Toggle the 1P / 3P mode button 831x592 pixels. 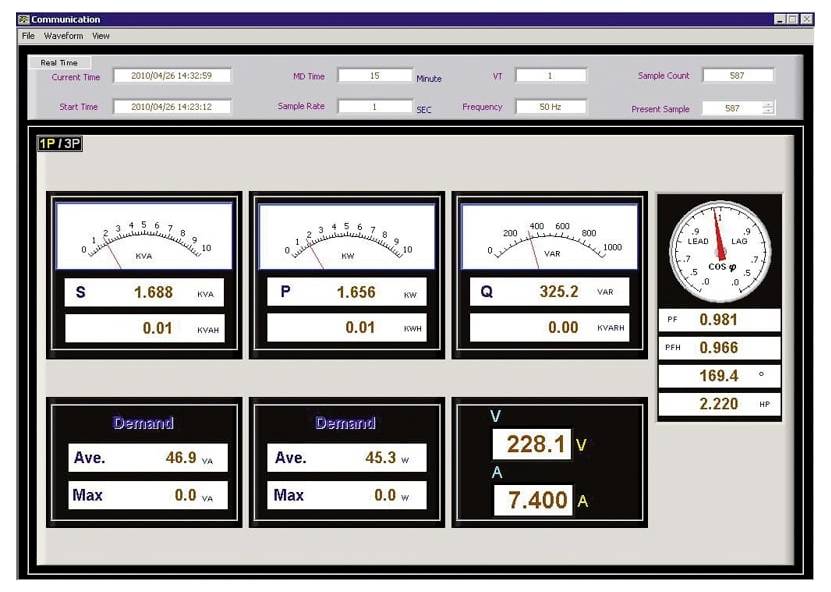(60, 144)
